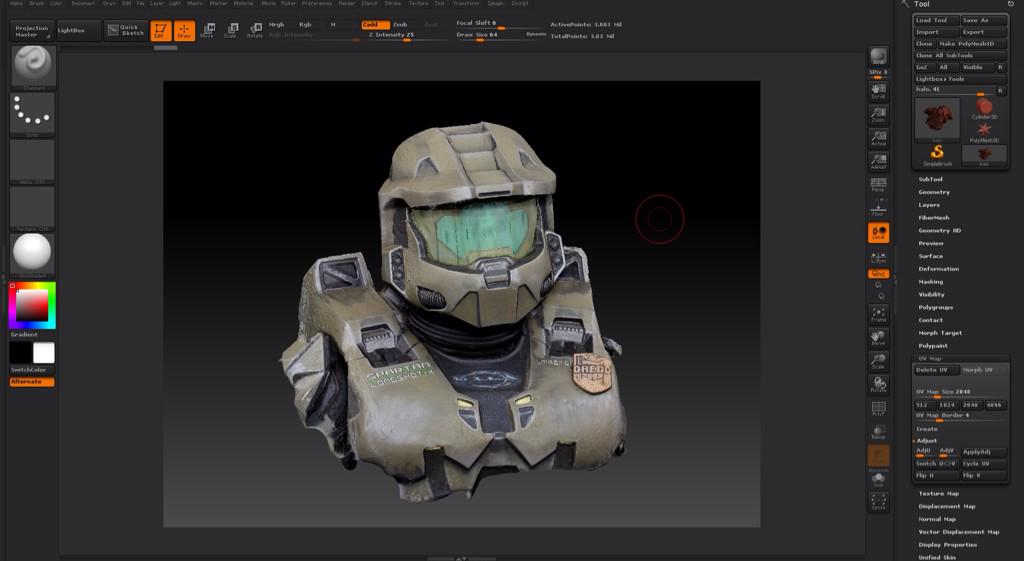Collapse the UV Map section header

(930, 359)
